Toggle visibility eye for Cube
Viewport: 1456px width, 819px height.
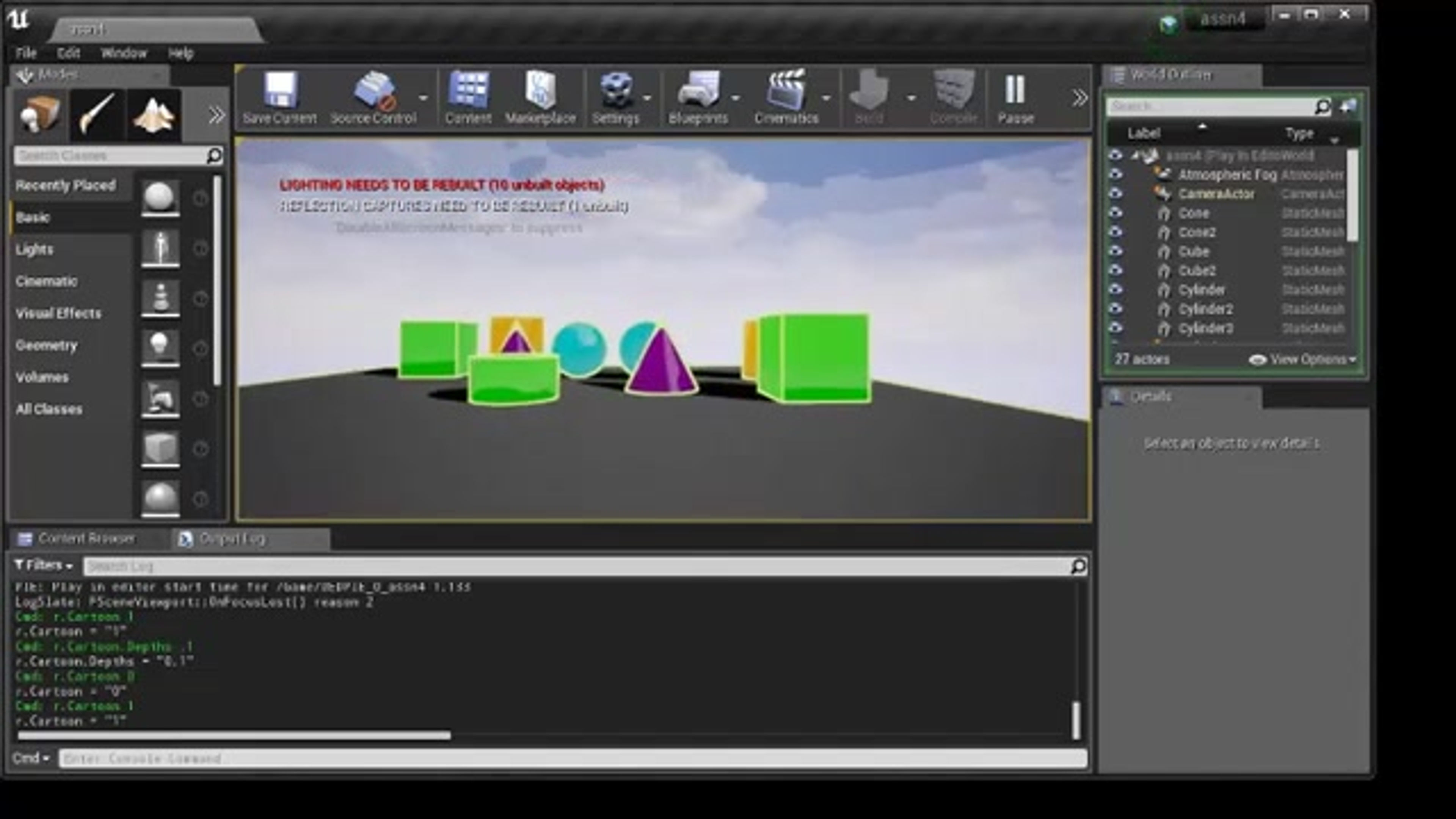click(x=1115, y=251)
